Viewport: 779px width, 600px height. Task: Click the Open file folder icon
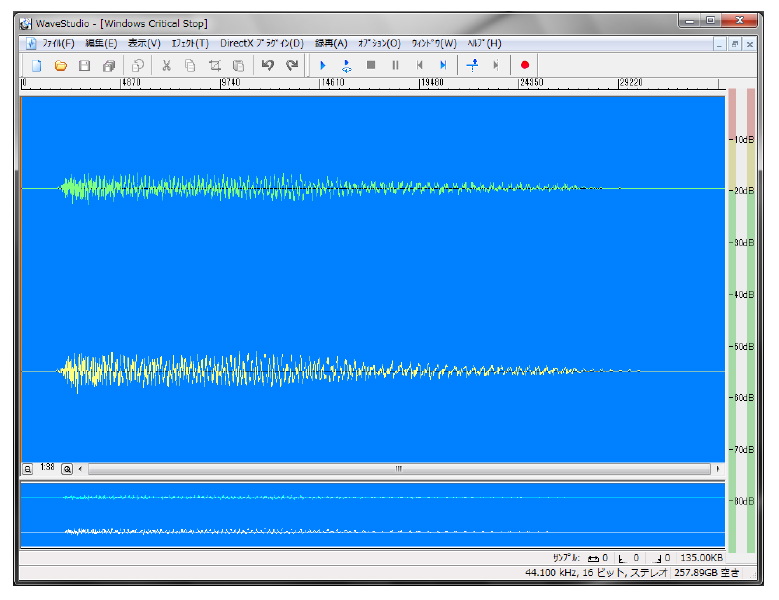(x=60, y=65)
